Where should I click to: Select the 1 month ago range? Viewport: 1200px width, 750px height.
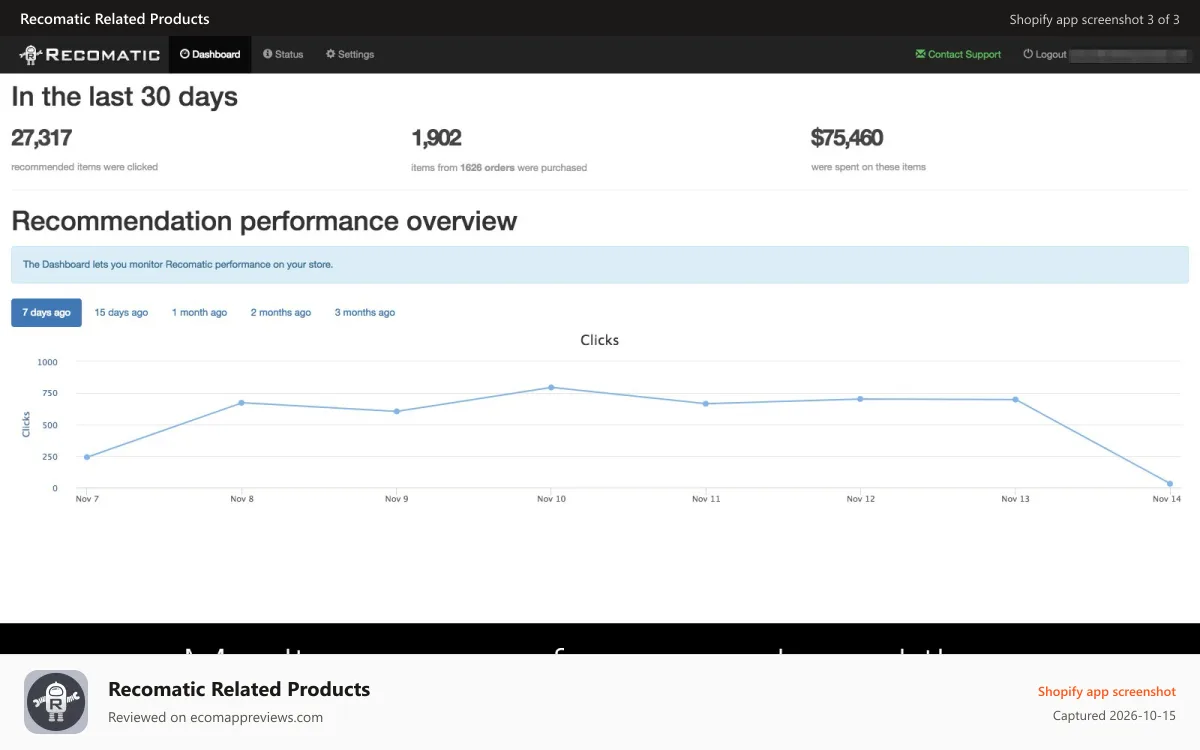pos(199,312)
